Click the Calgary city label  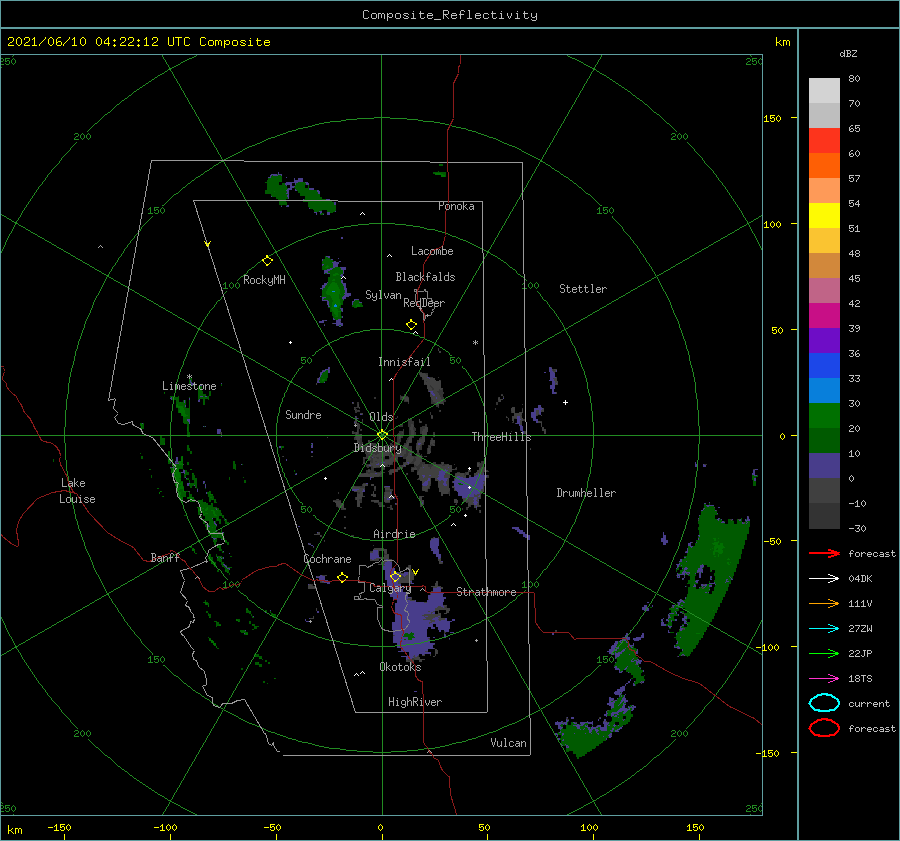pos(390,588)
